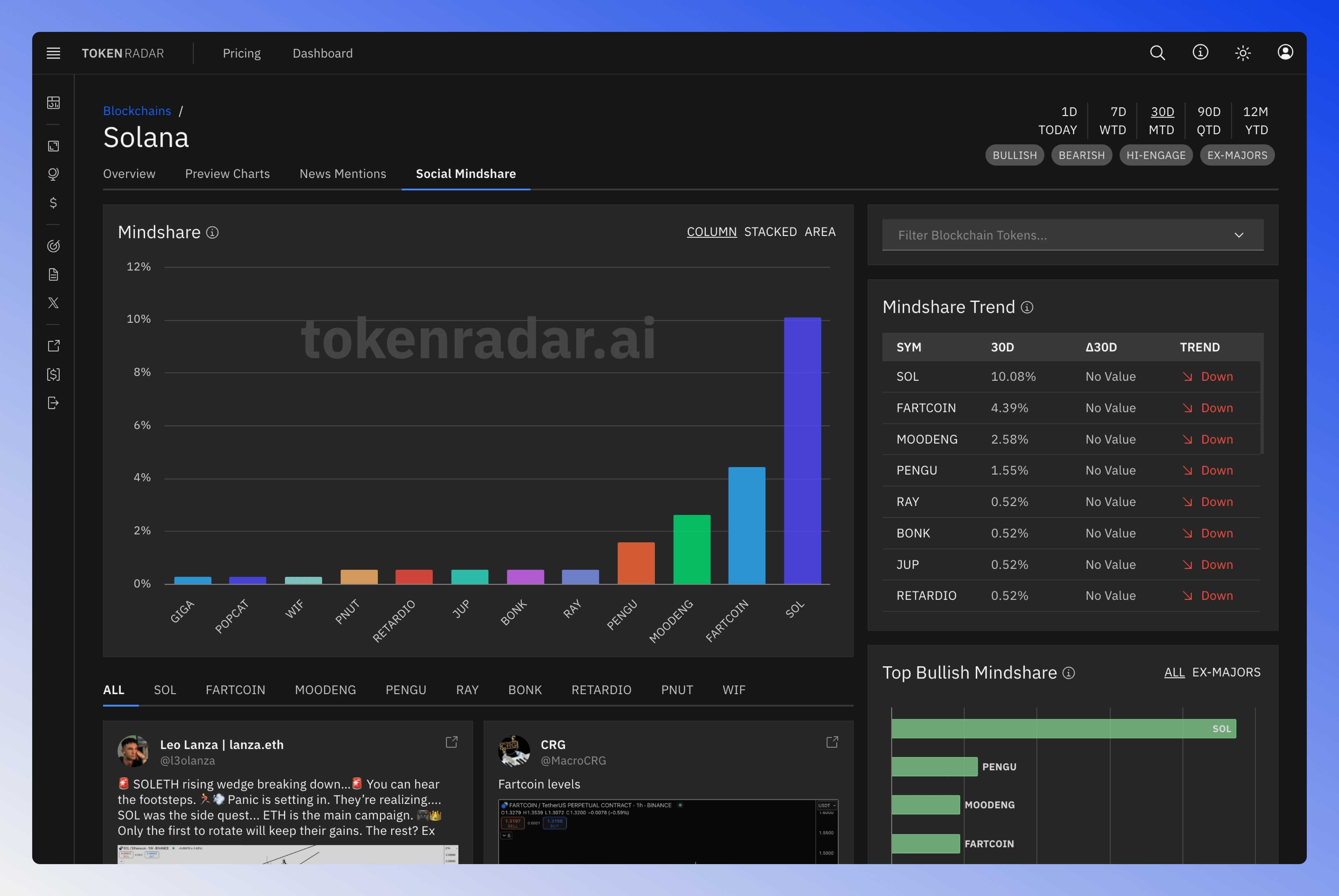
Task: Open sidebar dashboard grid icon
Action: [x=53, y=103]
